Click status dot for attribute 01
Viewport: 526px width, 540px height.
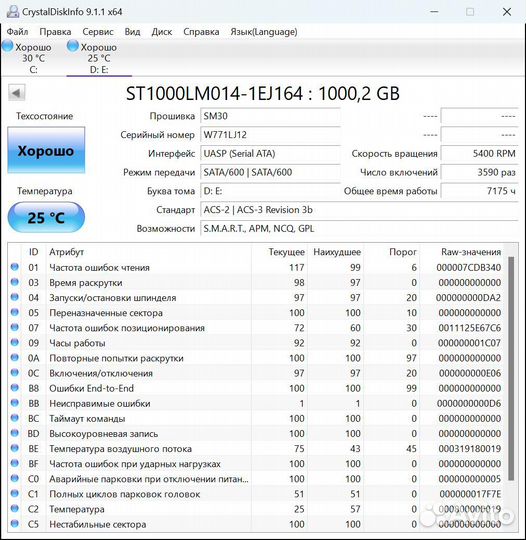(x=14, y=267)
